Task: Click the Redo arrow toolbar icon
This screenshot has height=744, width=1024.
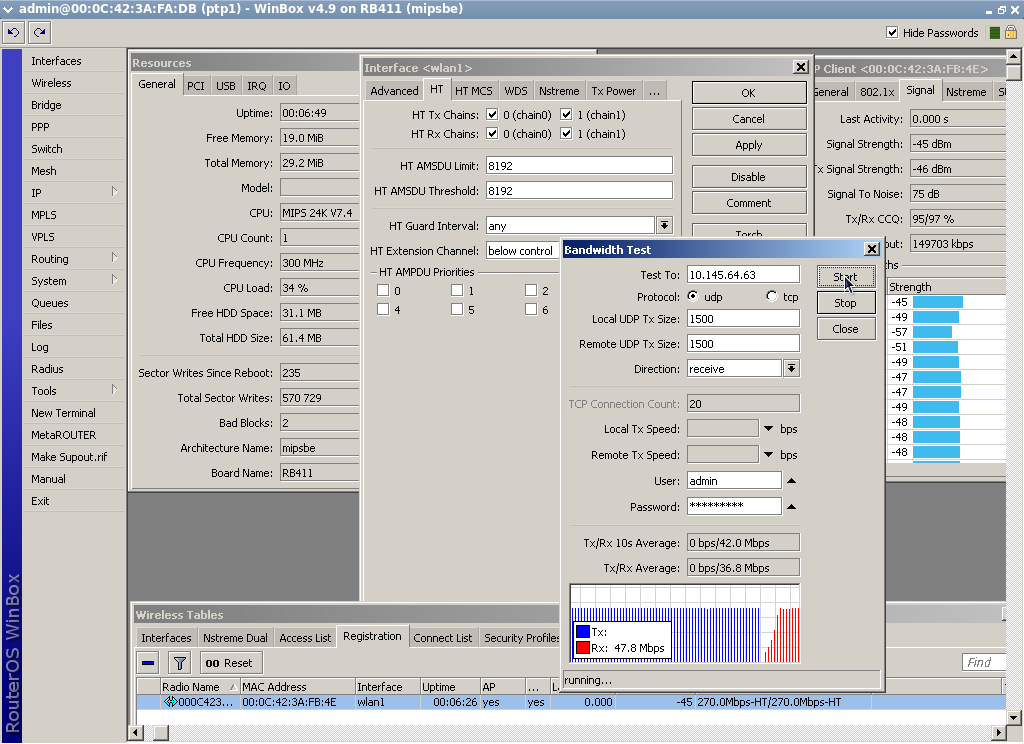Action: [x=38, y=32]
